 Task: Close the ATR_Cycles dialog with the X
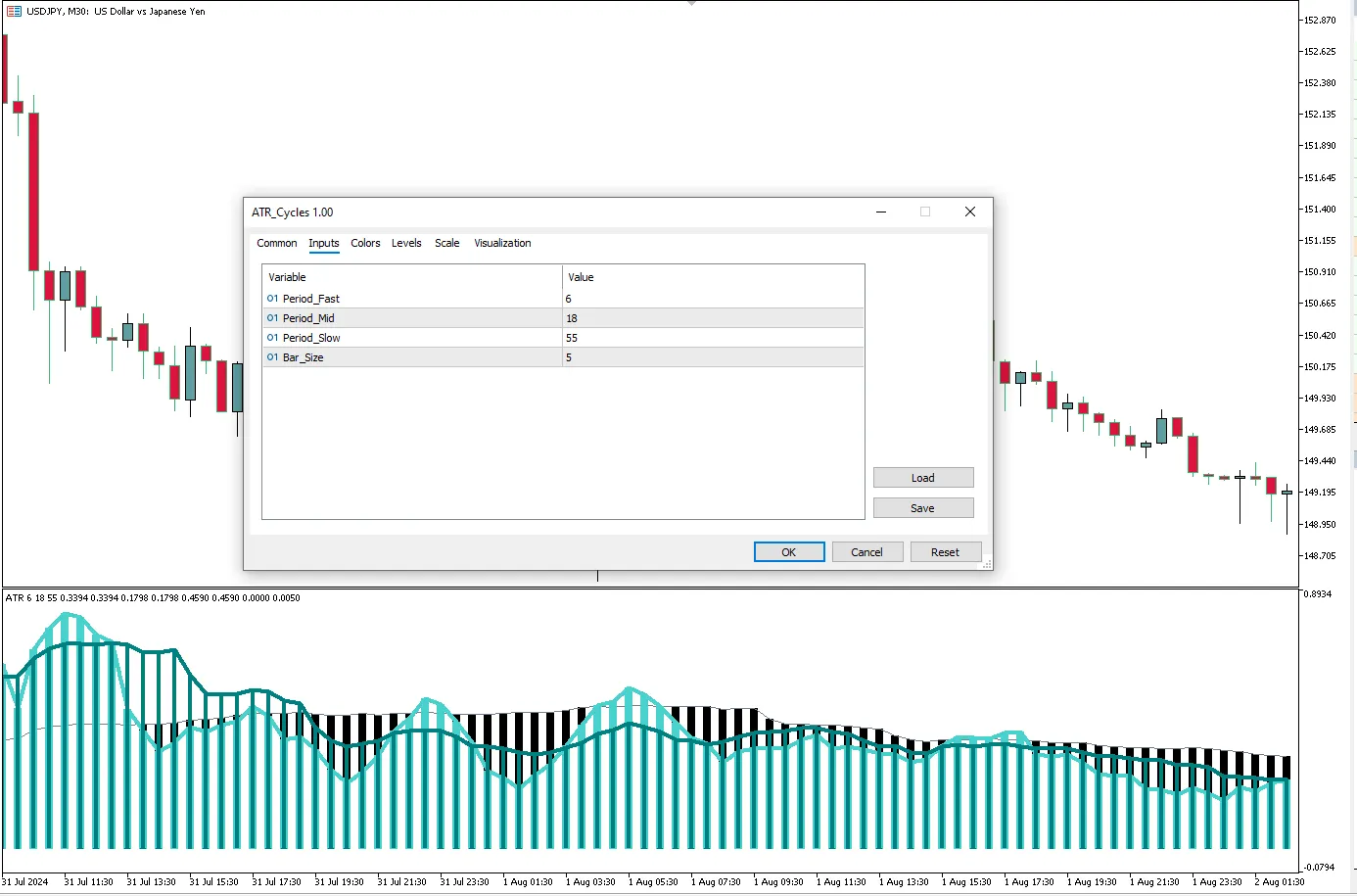click(969, 212)
